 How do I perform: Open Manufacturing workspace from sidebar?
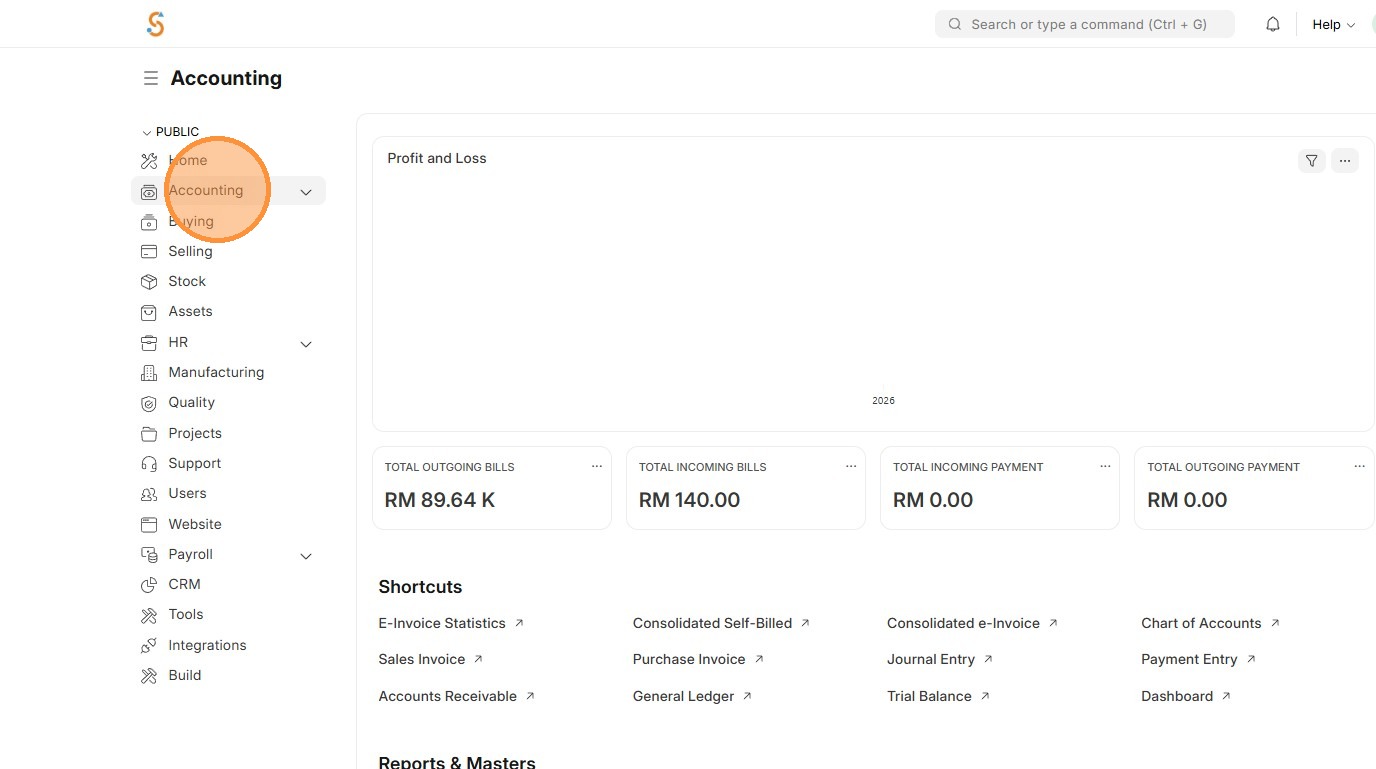(x=216, y=372)
